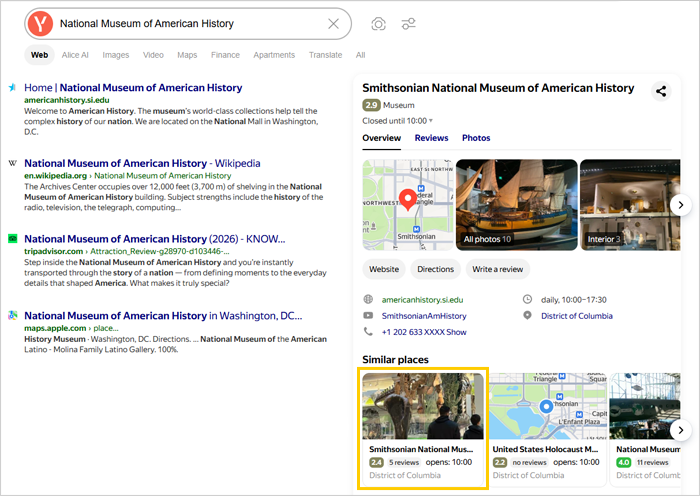This screenshot has height=496, width=700.
Task: Click the Write a review button
Action: [497, 269]
